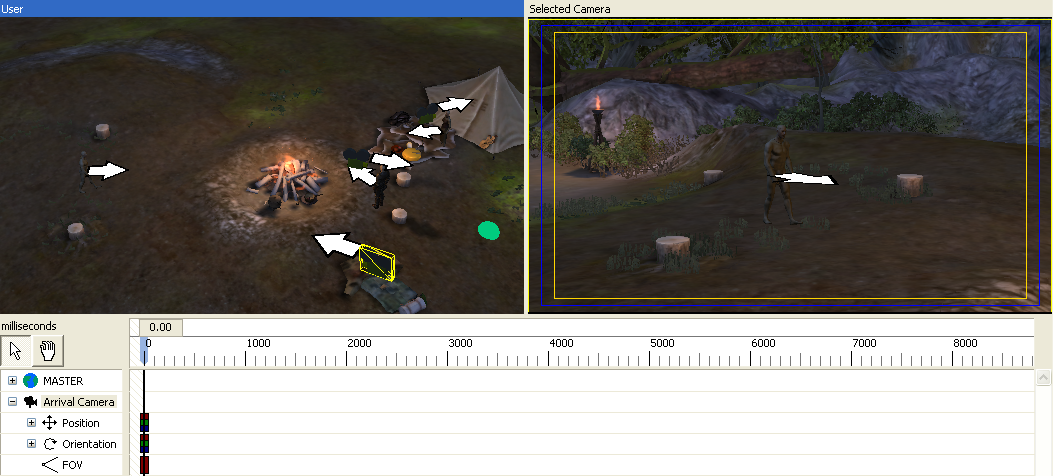Select the yellow camera object in User view
Image resolution: width=1053 pixels, height=476 pixels.
click(x=377, y=260)
